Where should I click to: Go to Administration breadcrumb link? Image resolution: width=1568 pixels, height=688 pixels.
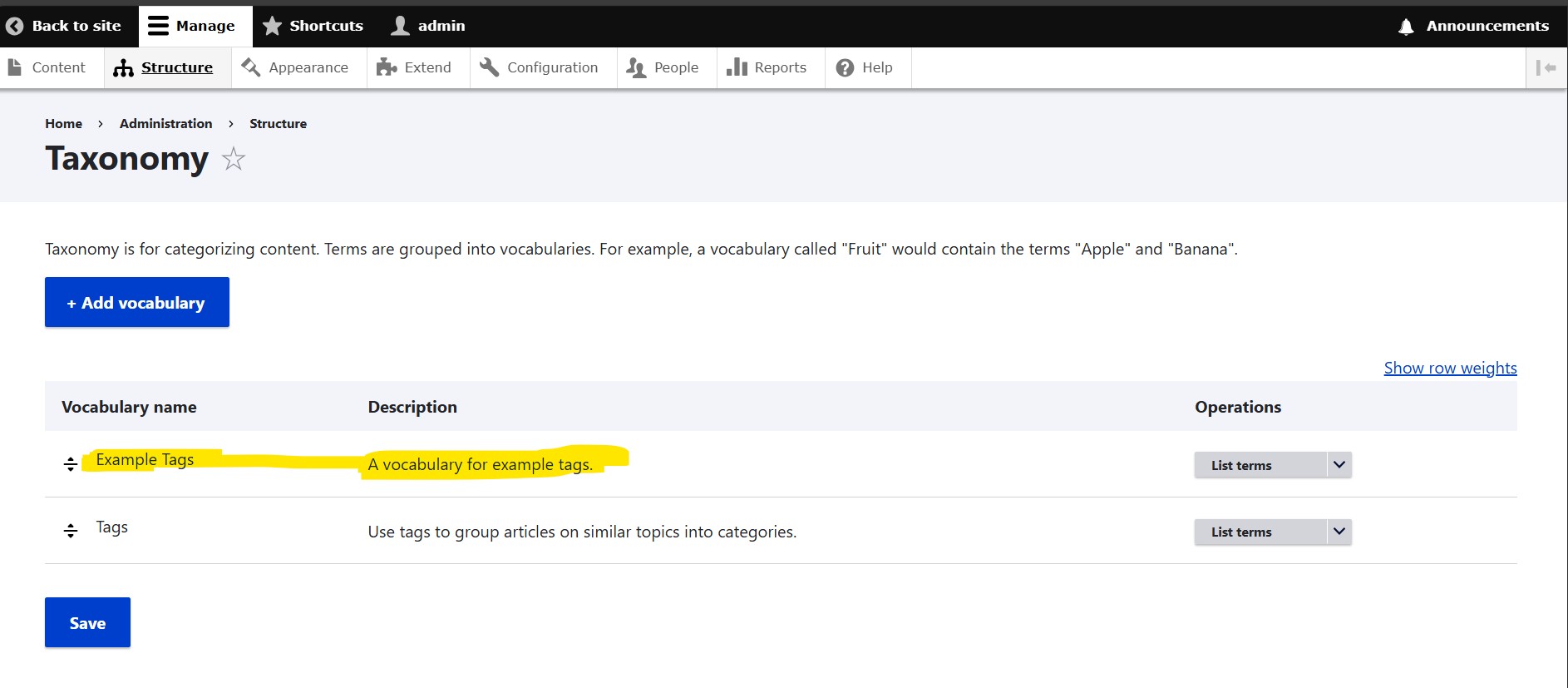pos(165,123)
